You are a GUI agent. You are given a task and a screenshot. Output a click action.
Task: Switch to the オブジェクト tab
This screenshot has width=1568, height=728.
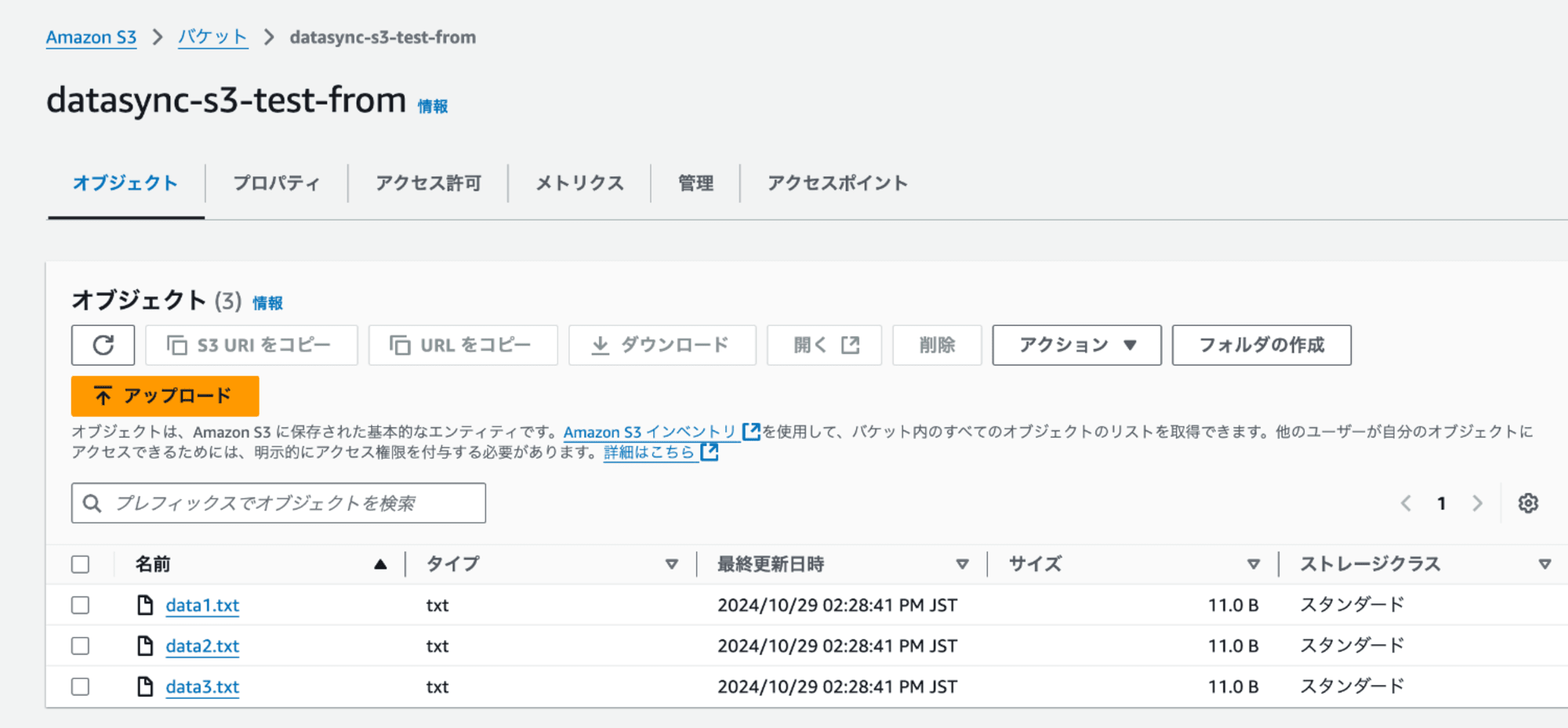click(125, 183)
